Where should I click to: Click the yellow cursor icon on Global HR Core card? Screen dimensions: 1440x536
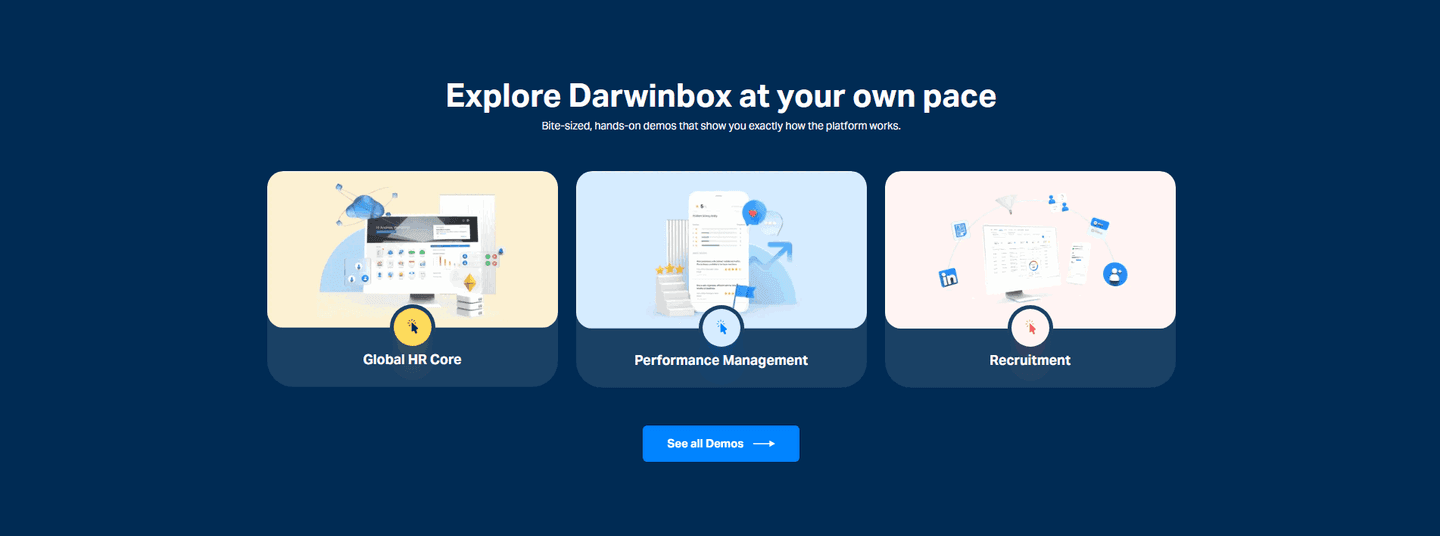(412, 327)
